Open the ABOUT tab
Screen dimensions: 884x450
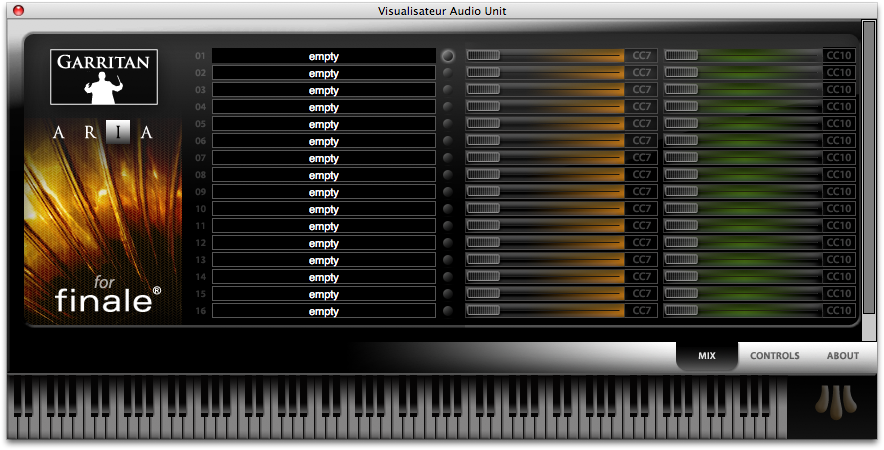pos(842,356)
